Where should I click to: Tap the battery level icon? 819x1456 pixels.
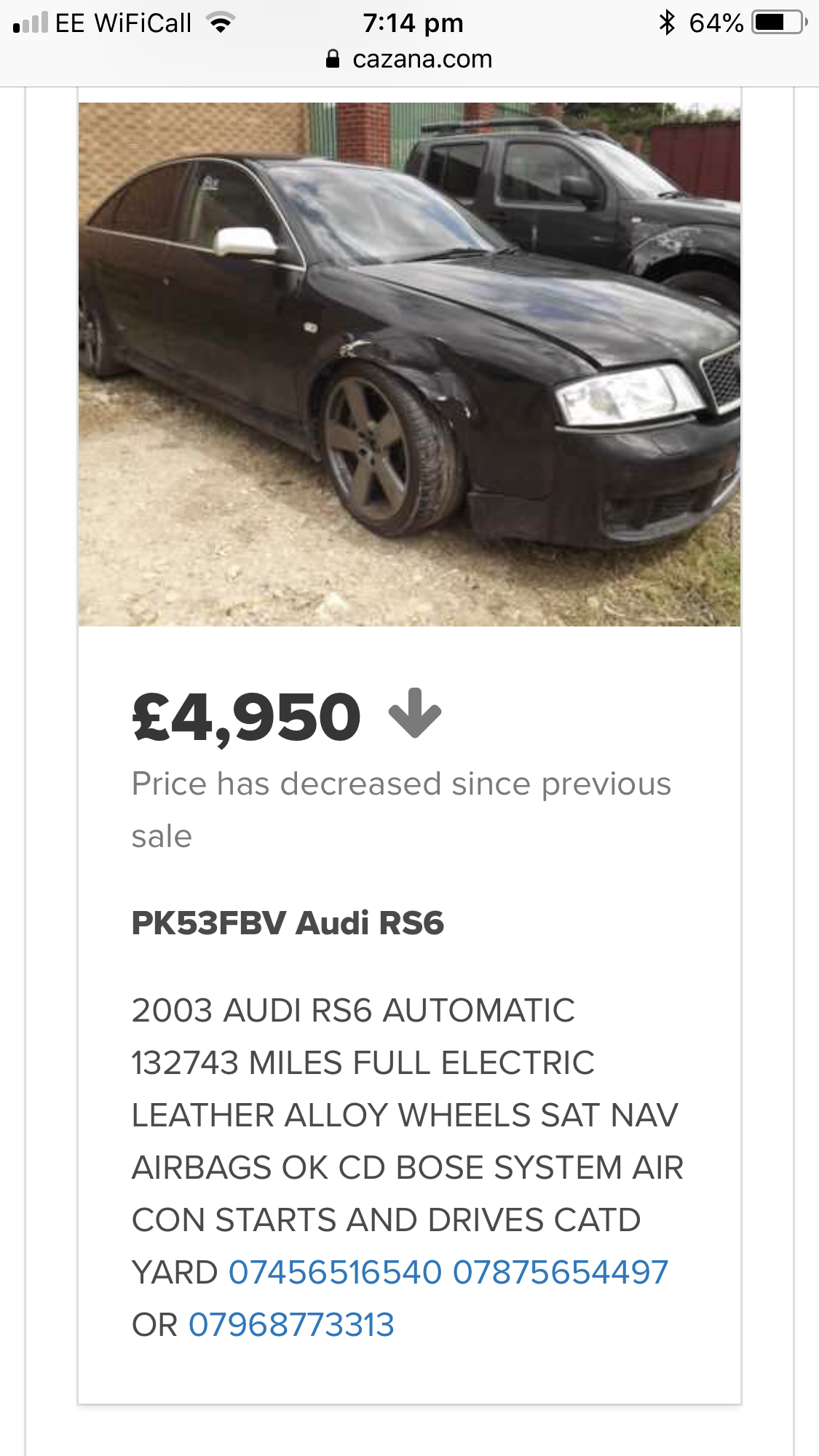coord(780,23)
